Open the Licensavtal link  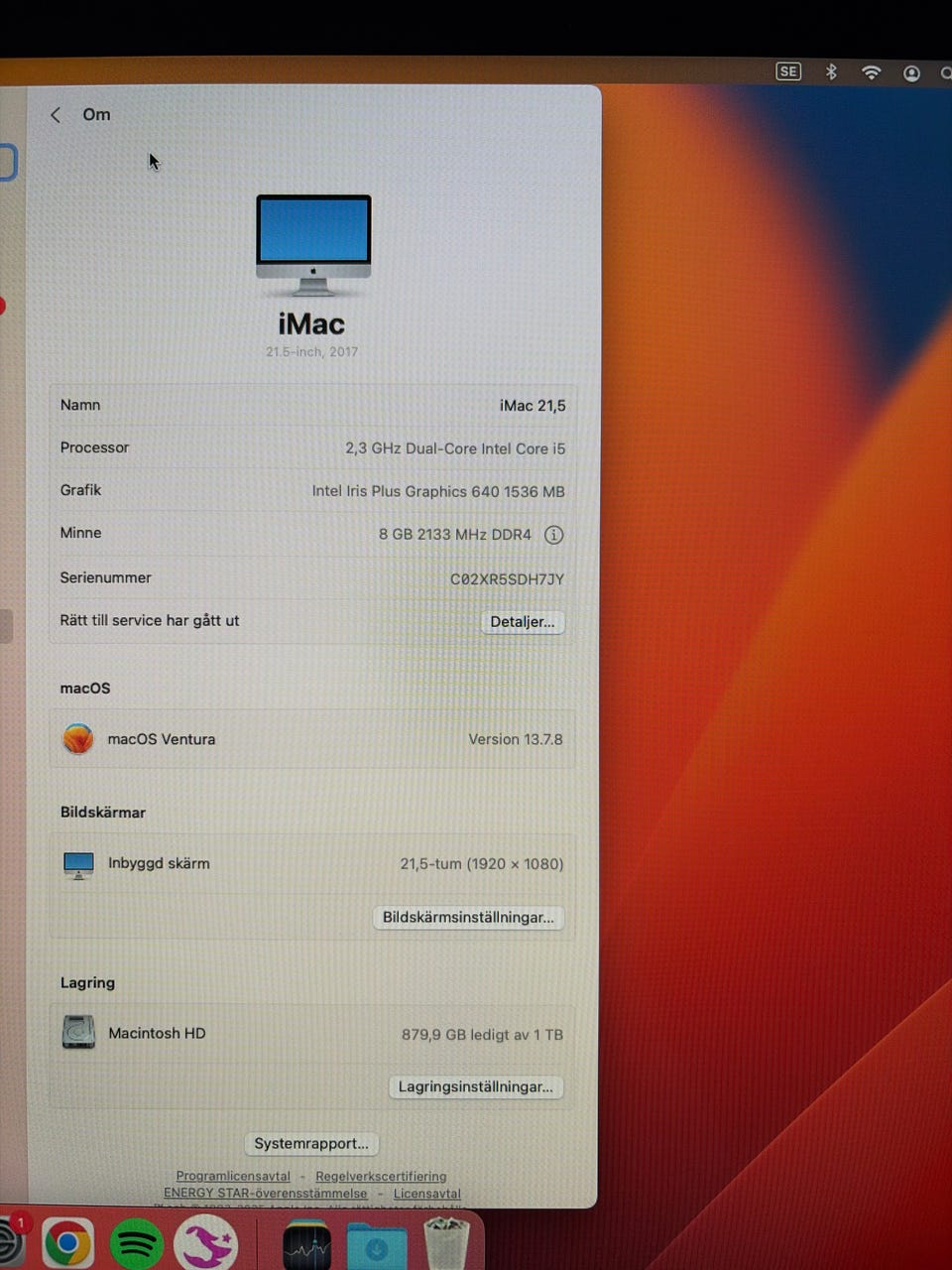point(427,1193)
